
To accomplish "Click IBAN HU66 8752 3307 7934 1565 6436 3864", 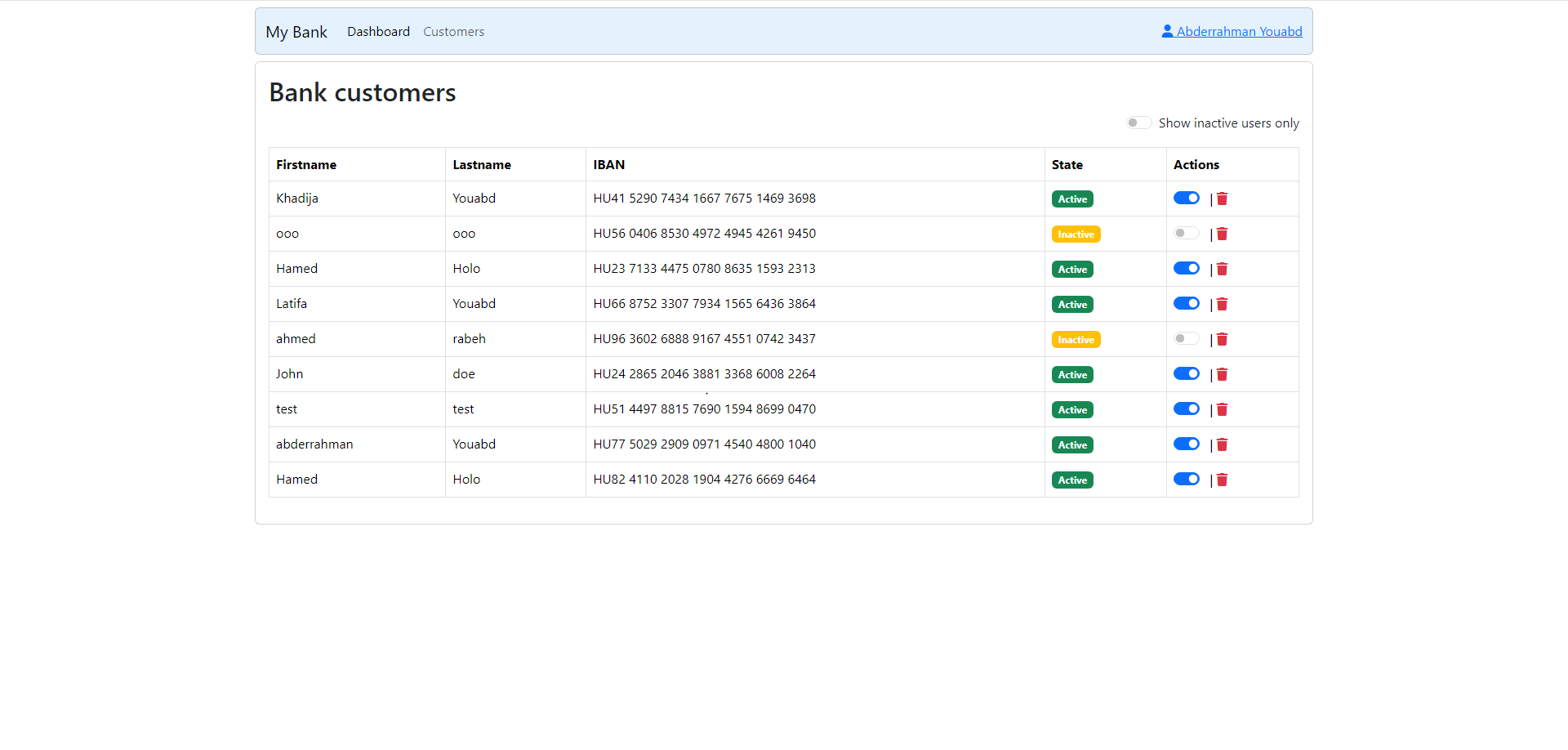I will 704,303.
